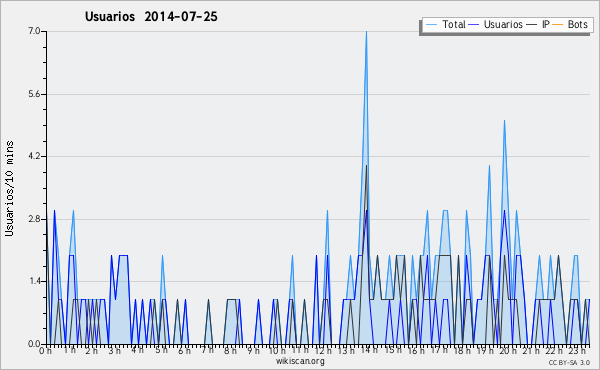The image size is (600, 370).
Task: Click the 0 h x-axis label
Action: 45,350
